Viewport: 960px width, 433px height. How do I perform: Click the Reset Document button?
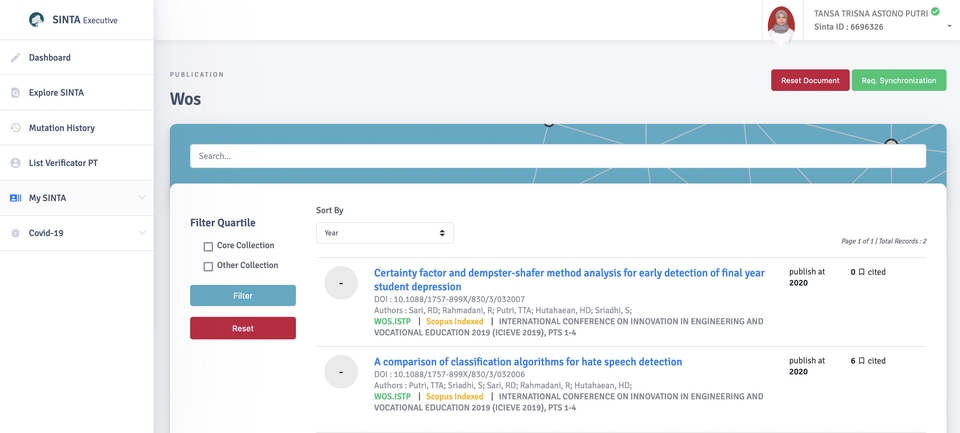pyautogui.click(x=810, y=80)
